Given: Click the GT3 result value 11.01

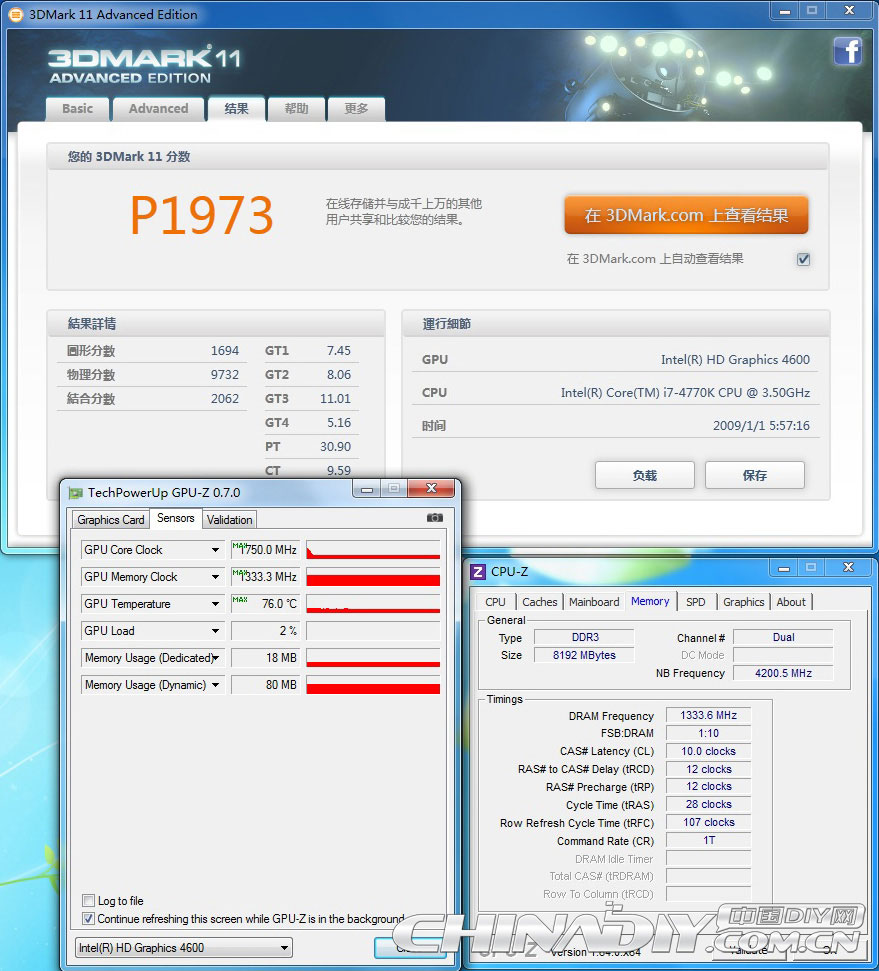Looking at the screenshot, I should point(335,399).
